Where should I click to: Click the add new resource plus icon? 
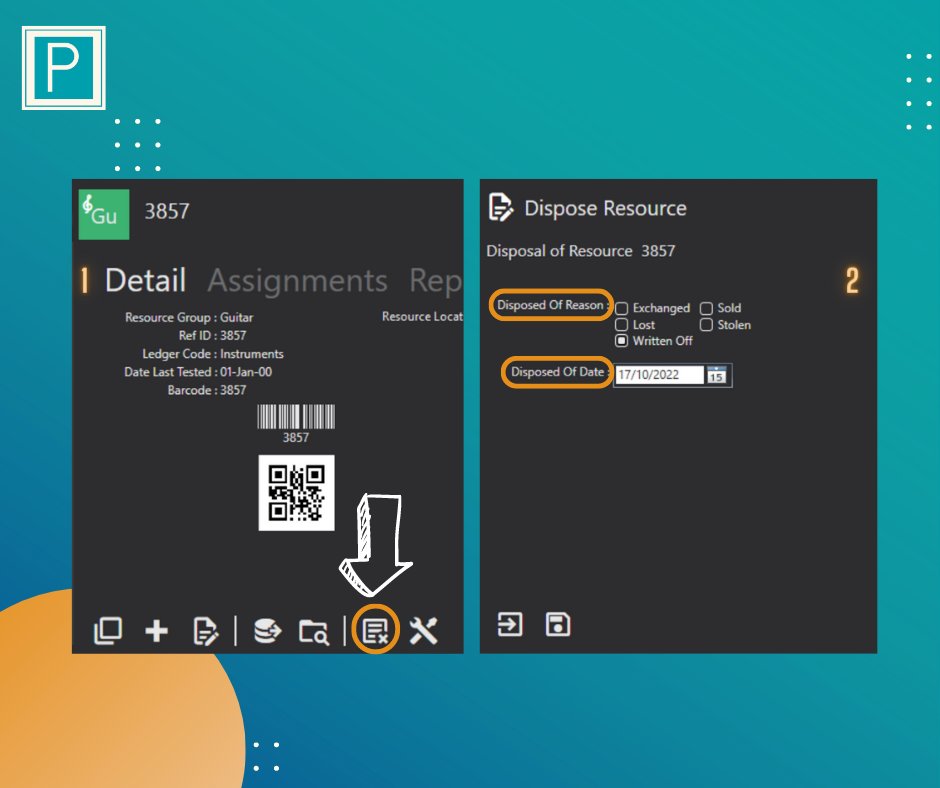(158, 631)
